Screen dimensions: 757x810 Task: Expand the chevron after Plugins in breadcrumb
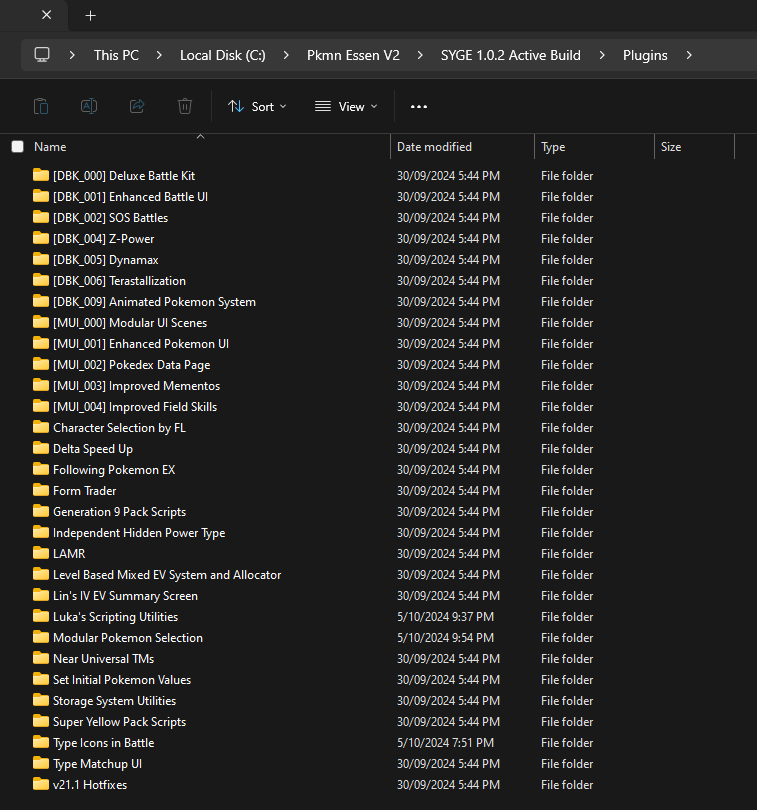point(689,55)
